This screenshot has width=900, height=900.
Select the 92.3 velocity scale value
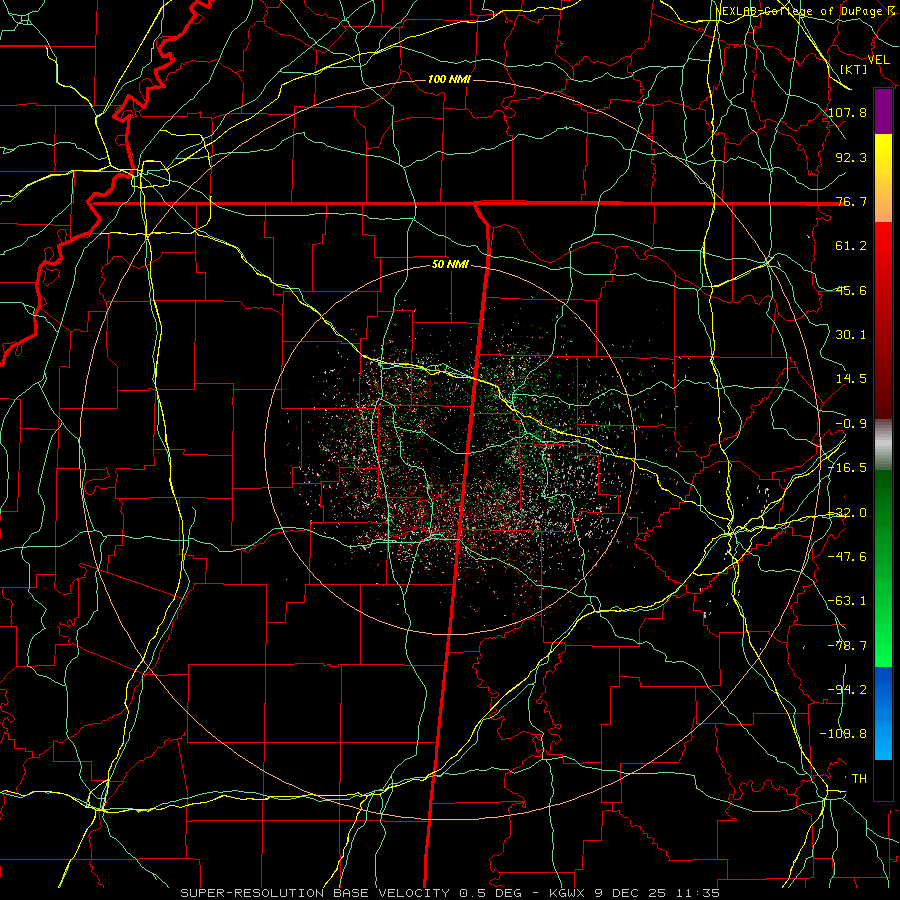(851, 157)
